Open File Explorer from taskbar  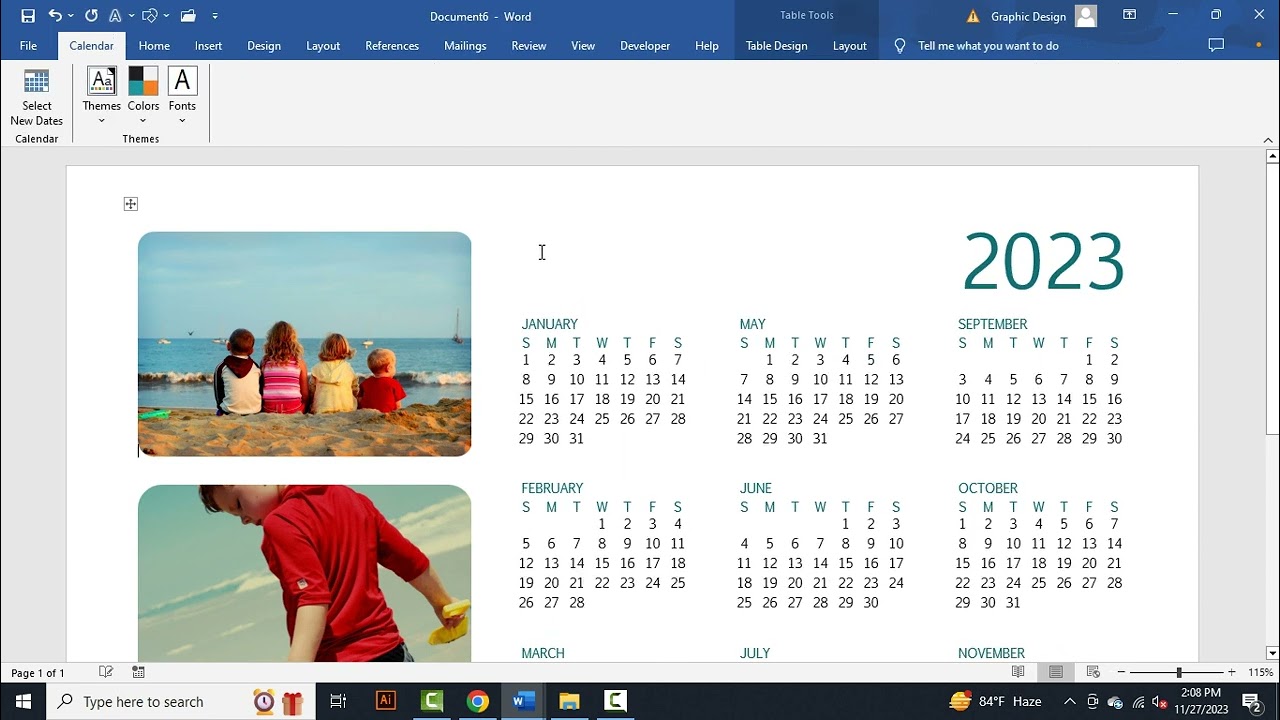(x=569, y=701)
